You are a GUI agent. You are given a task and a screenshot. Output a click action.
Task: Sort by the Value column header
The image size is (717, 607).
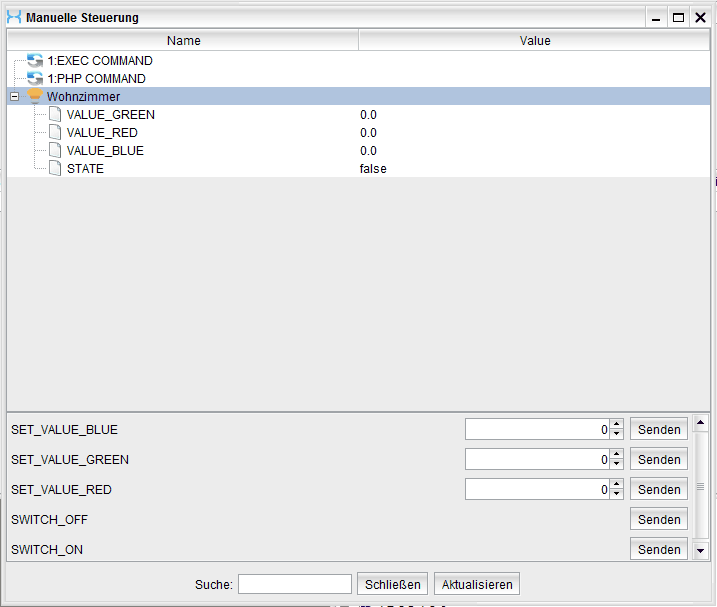tap(534, 41)
